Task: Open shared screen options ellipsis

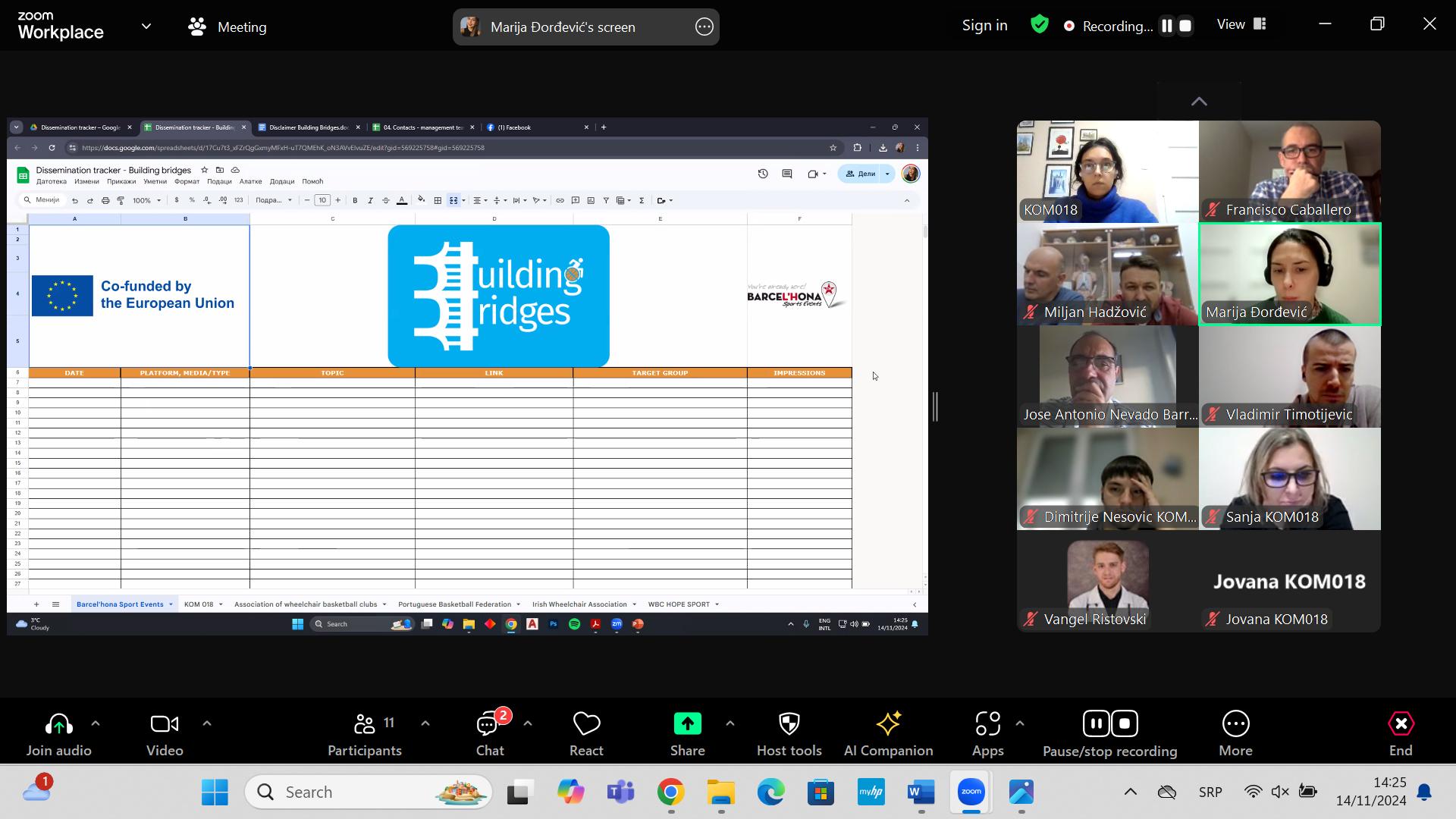Action: point(704,27)
